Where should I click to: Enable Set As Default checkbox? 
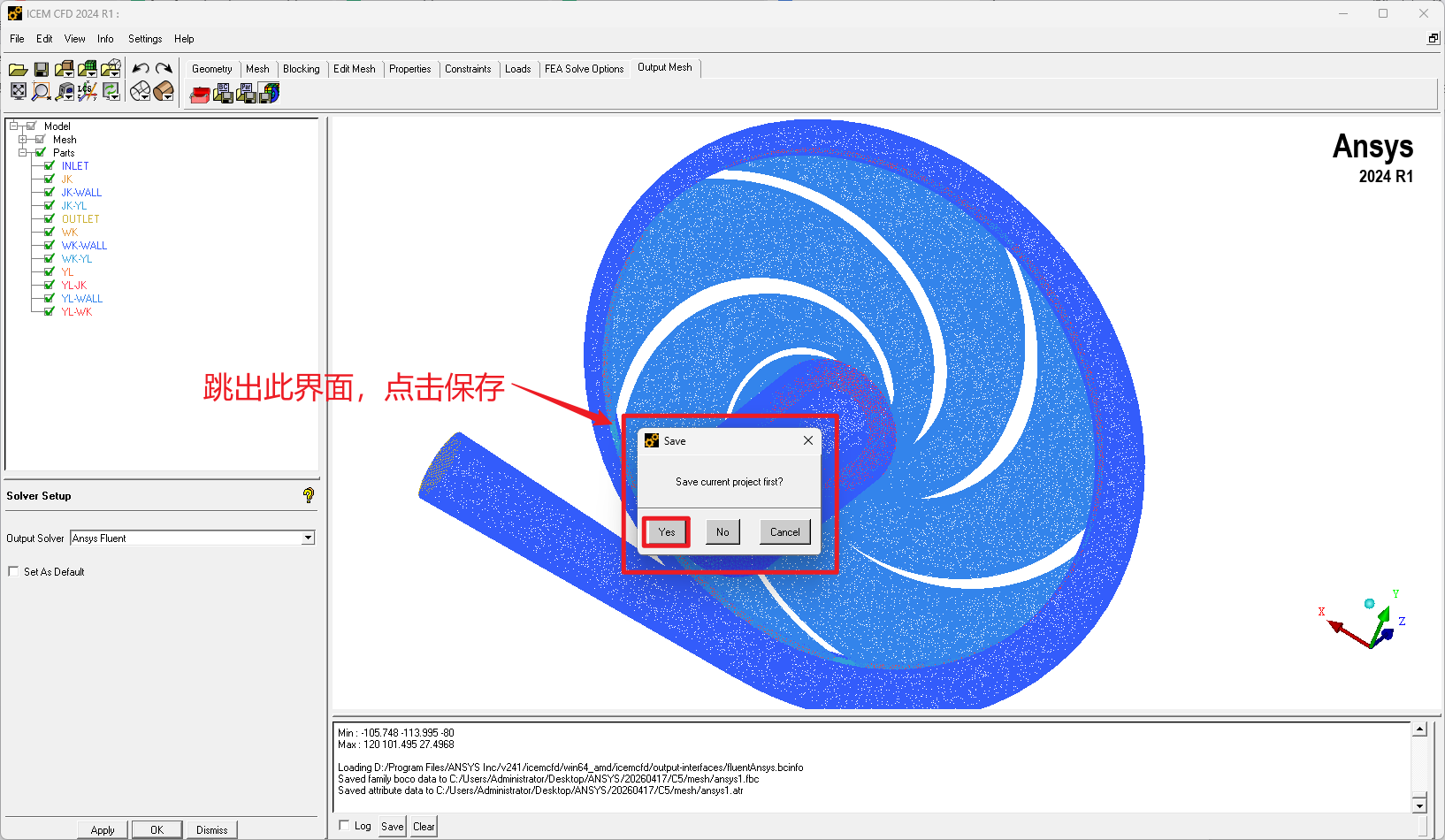click(13, 571)
